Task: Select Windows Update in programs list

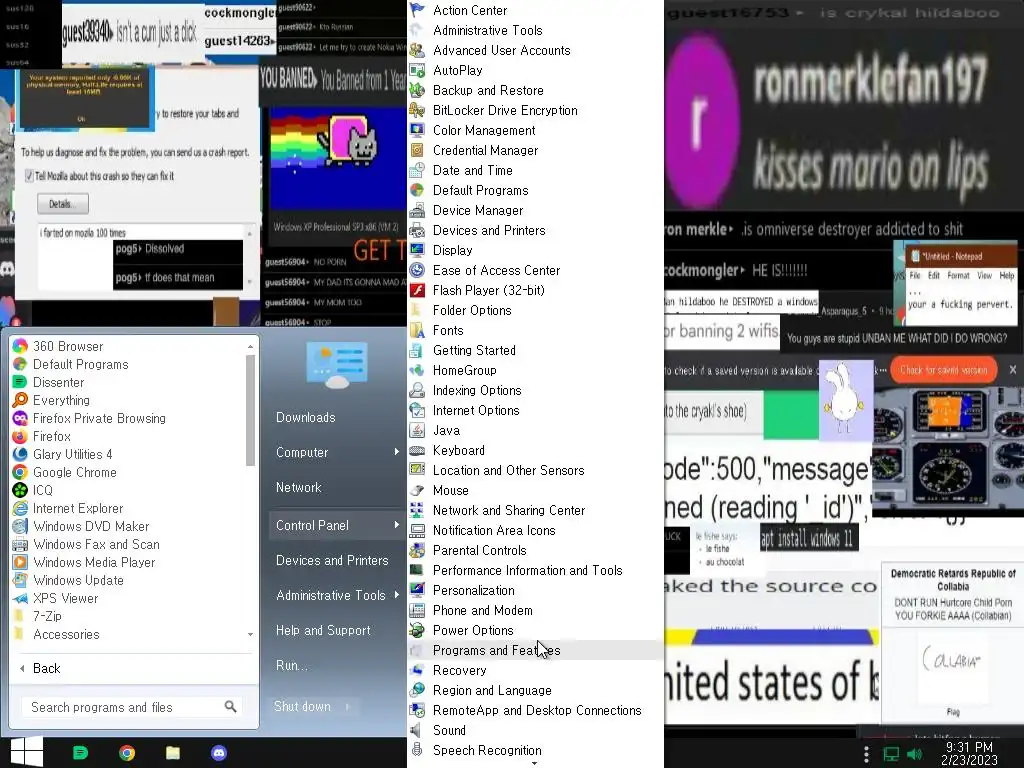Action: [68, 580]
